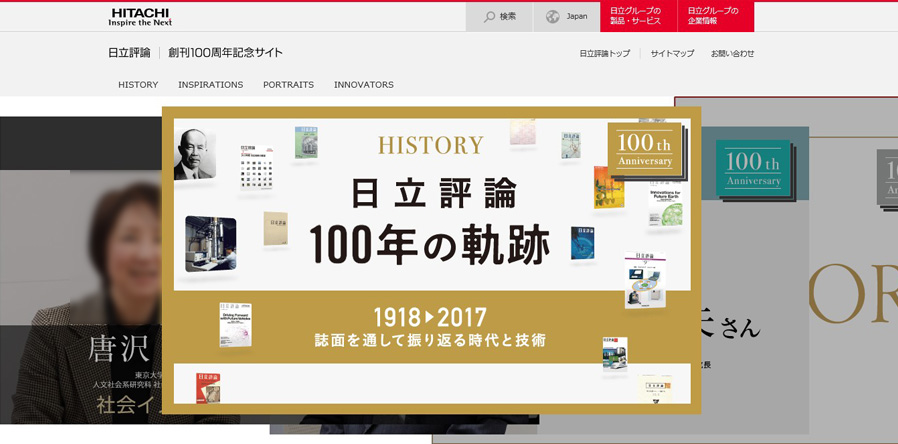Click the HISTORY banner heading
Image resolution: width=898 pixels, height=444 pixels.
point(431,146)
